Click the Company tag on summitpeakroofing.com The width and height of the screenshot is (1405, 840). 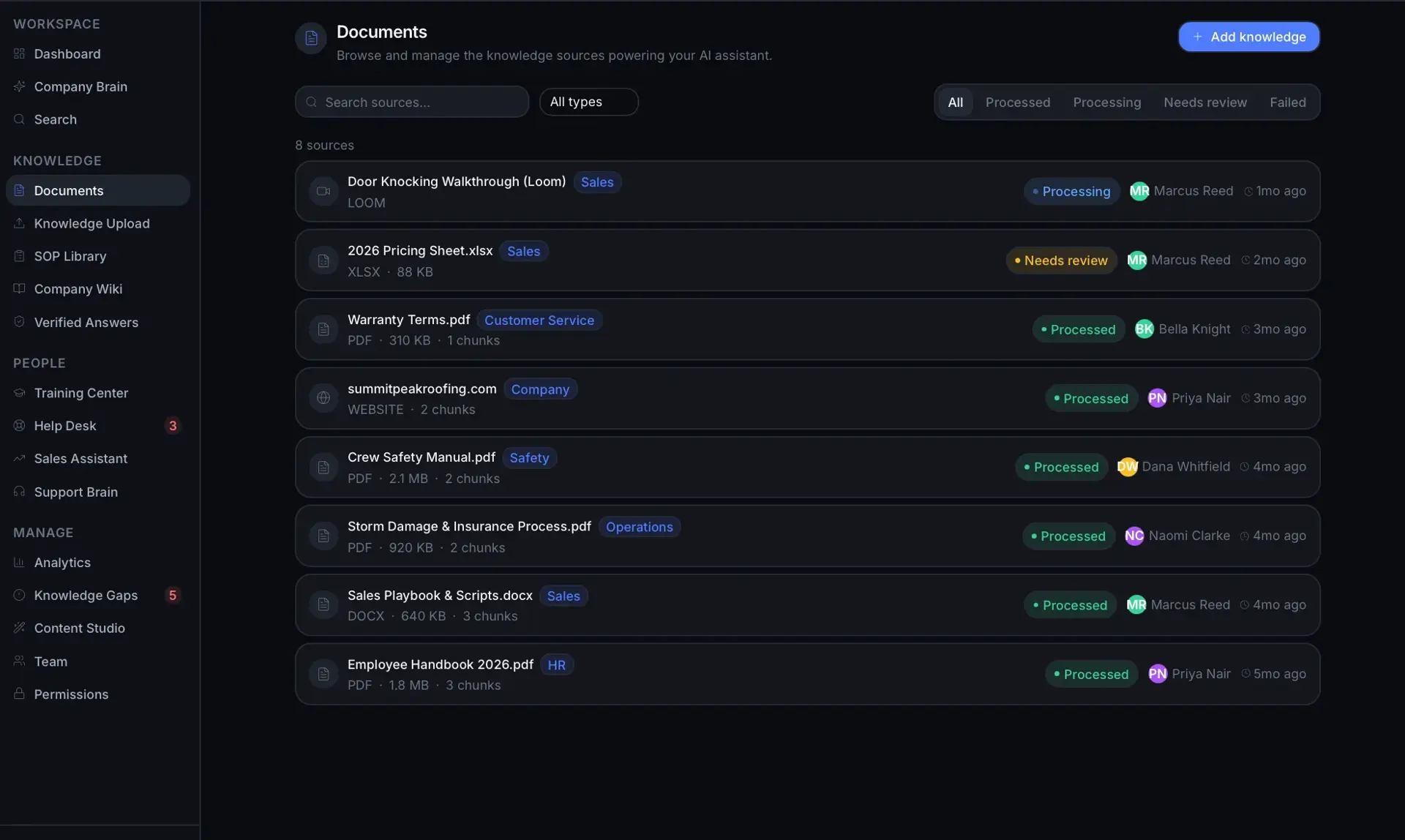coord(540,389)
